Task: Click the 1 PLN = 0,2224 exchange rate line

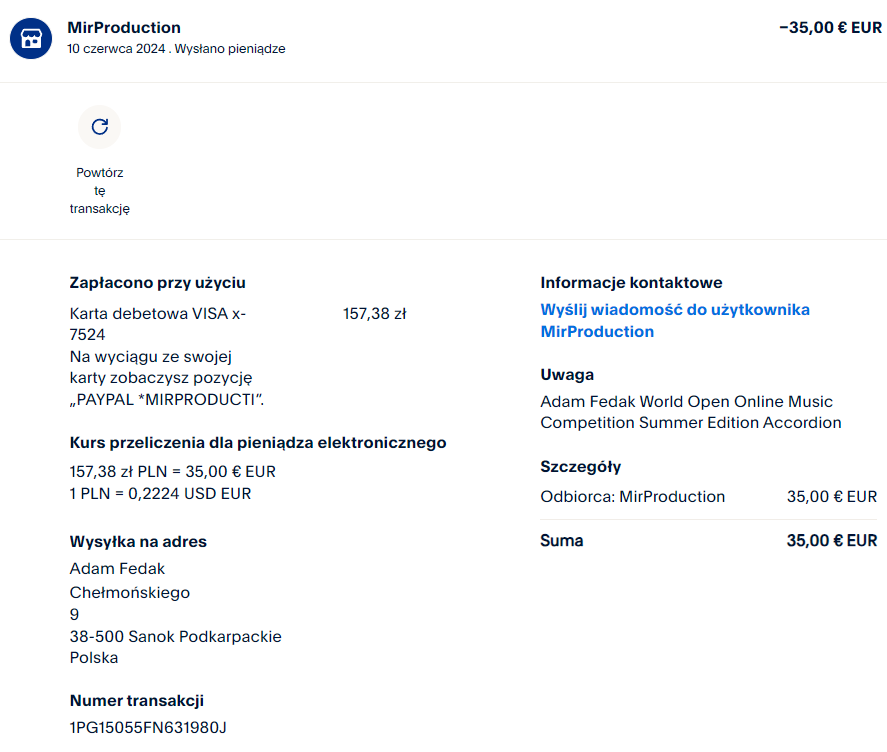Action: 160,494
